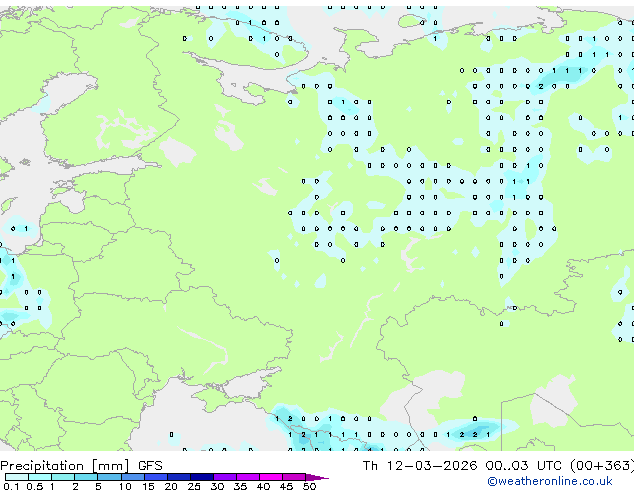Click the legend tick label 0.1
This screenshot has width=634, height=490.
11,486
